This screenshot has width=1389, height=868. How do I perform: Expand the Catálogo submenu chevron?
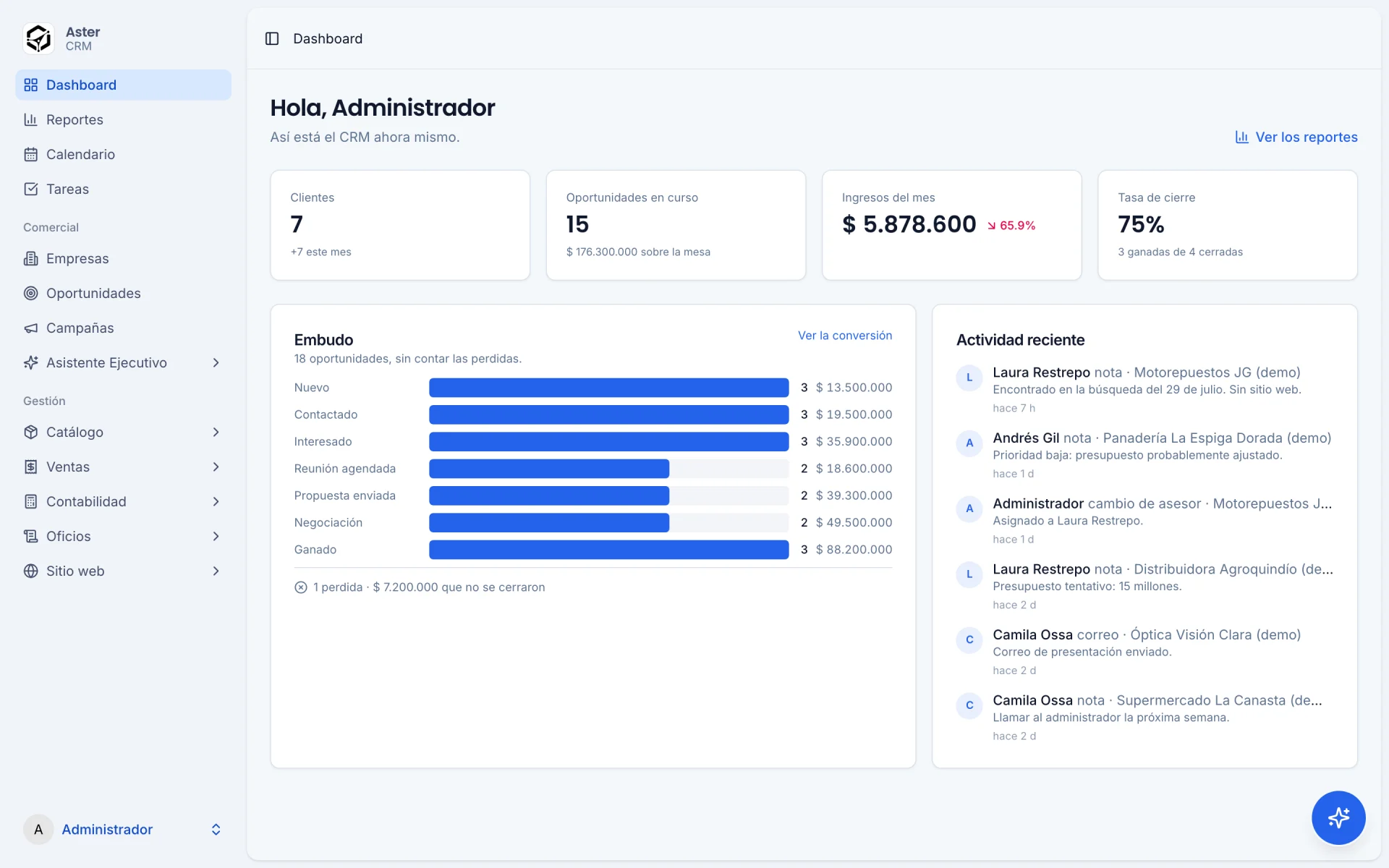(x=216, y=432)
